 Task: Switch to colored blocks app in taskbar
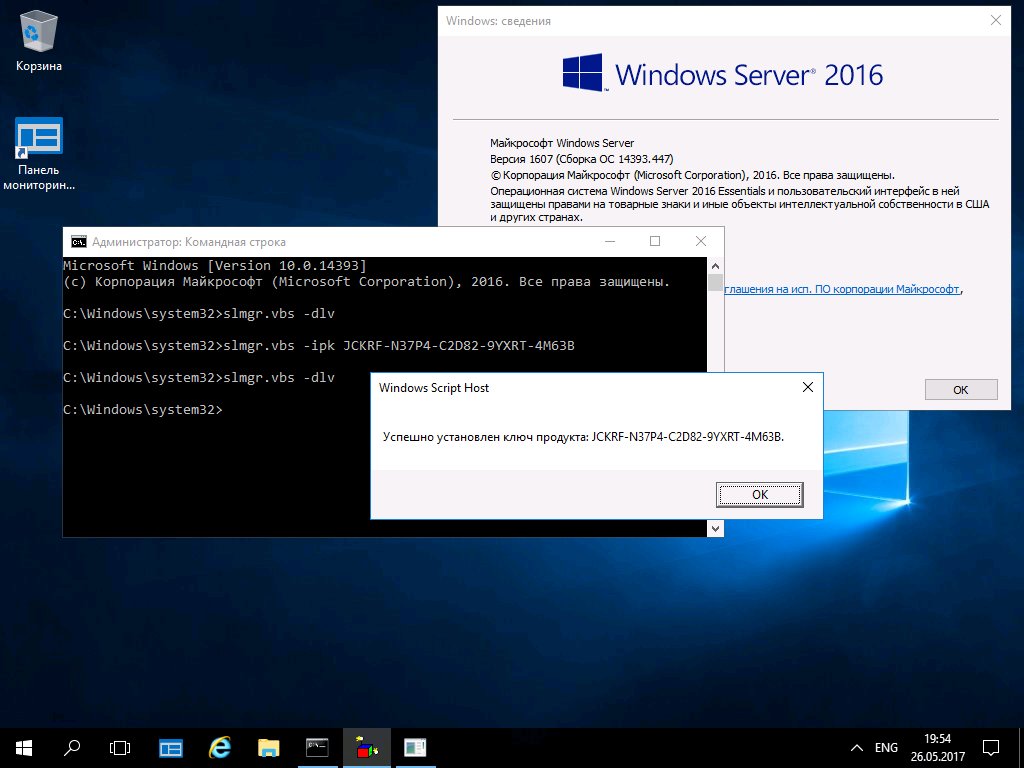click(366, 748)
